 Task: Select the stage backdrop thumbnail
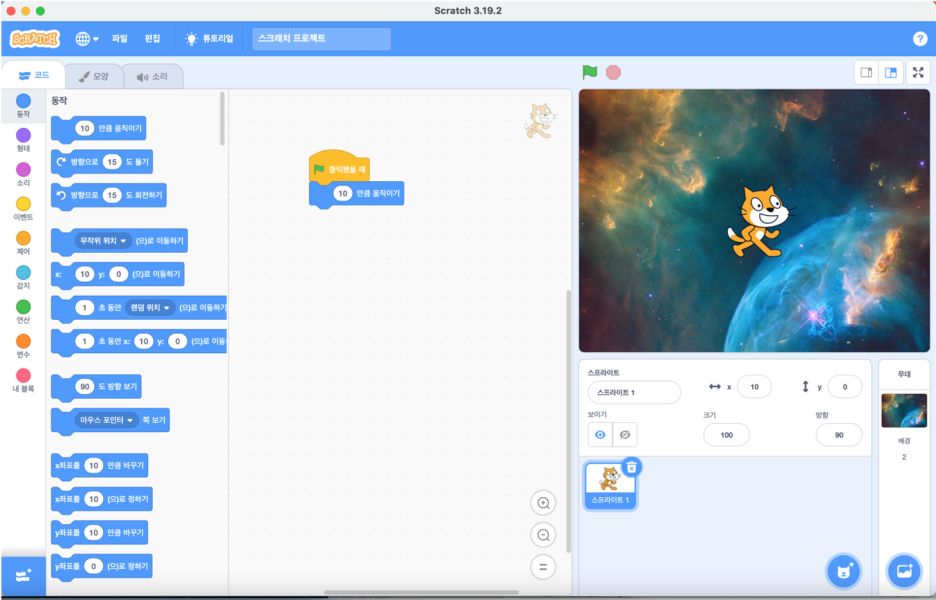[x=904, y=410]
